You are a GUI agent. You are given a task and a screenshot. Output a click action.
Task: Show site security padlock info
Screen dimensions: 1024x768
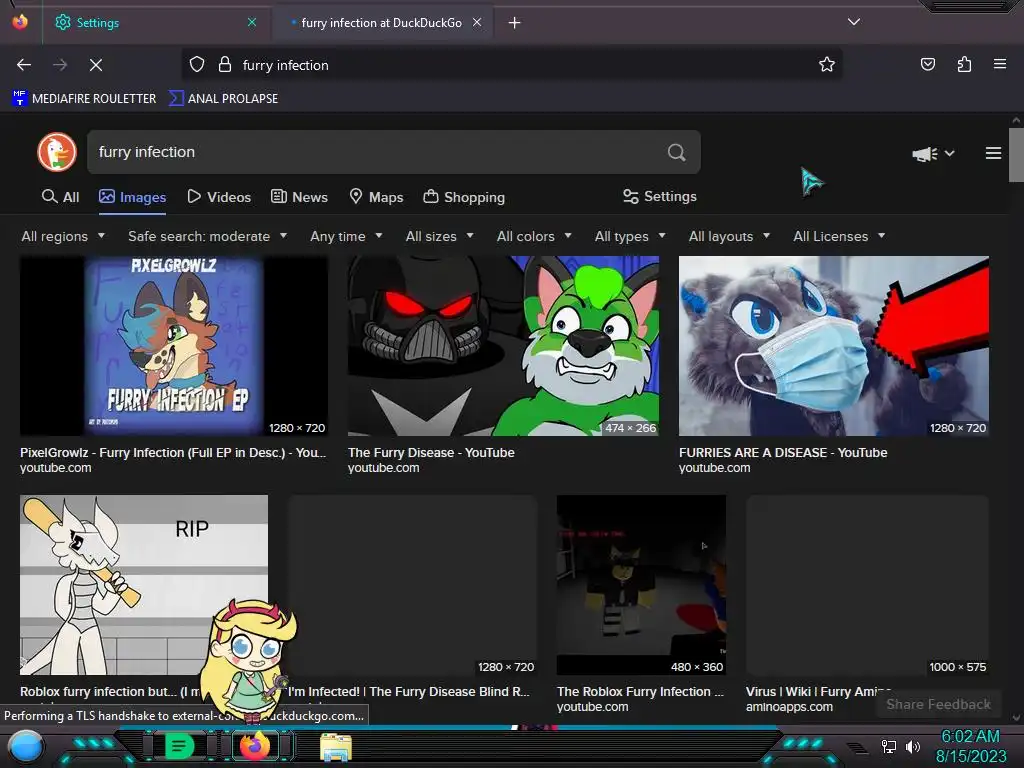pos(225,65)
